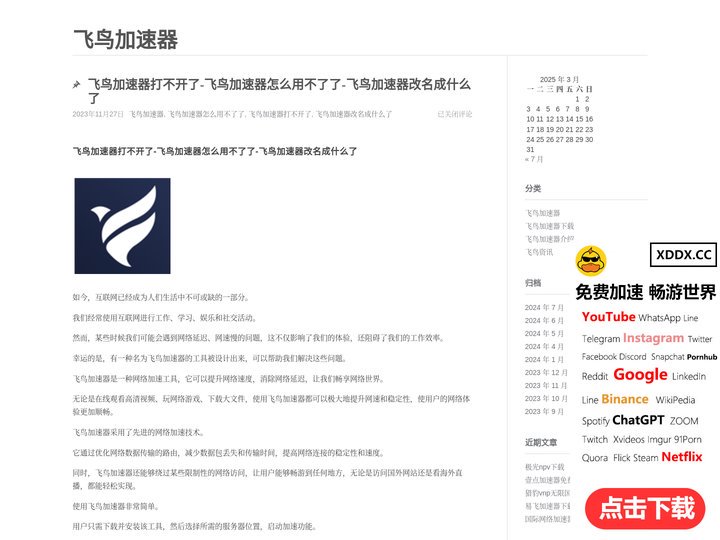The height and width of the screenshot is (540, 720).
Task: Click the 2025 年 3 月 calendar caption
Action: pos(559,79)
